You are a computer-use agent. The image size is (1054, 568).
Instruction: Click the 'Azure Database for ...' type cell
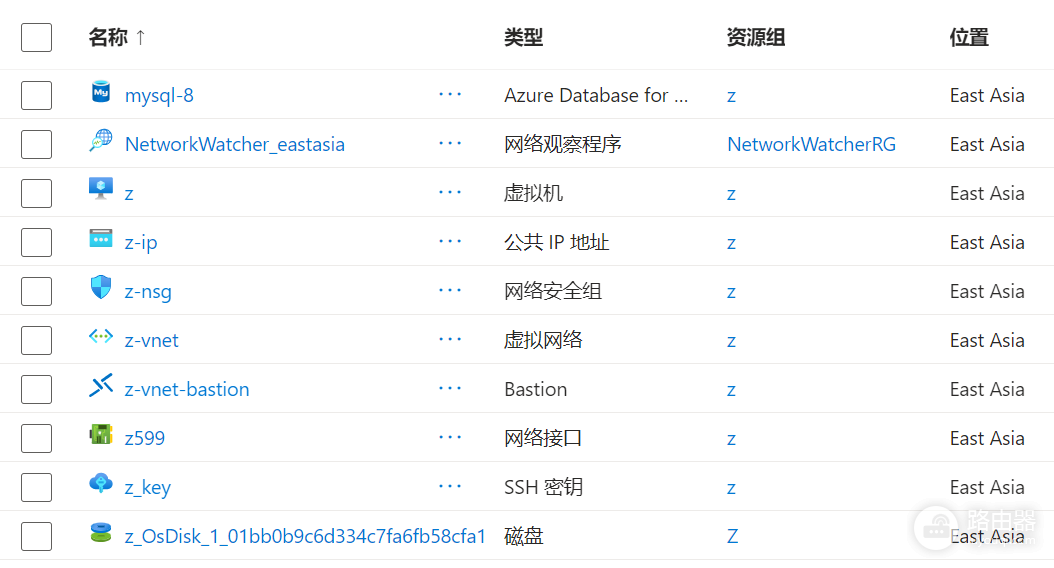(x=596, y=95)
